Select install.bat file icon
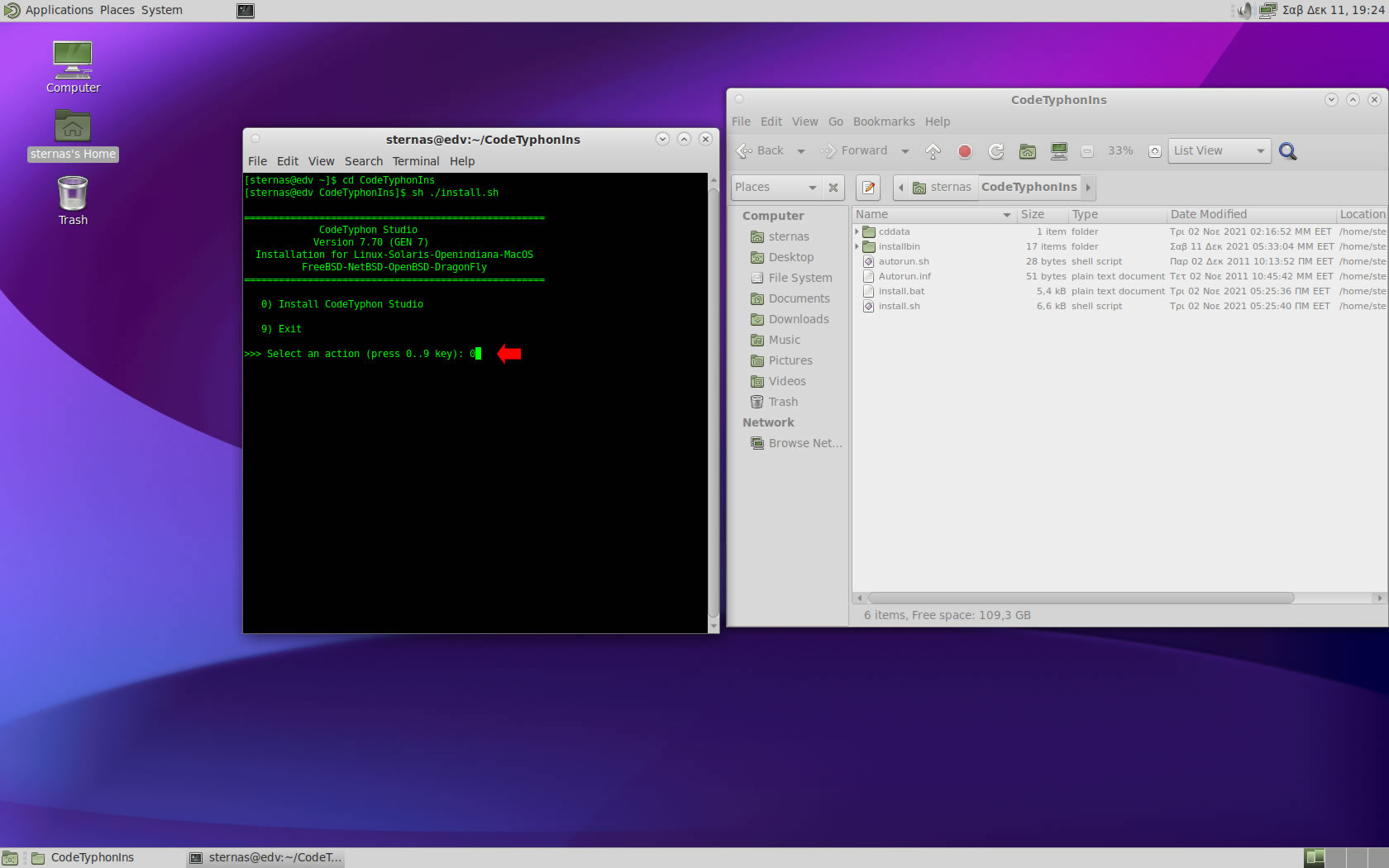Image resolution: width=1389 pixels, height=868 pixels. 869,292
